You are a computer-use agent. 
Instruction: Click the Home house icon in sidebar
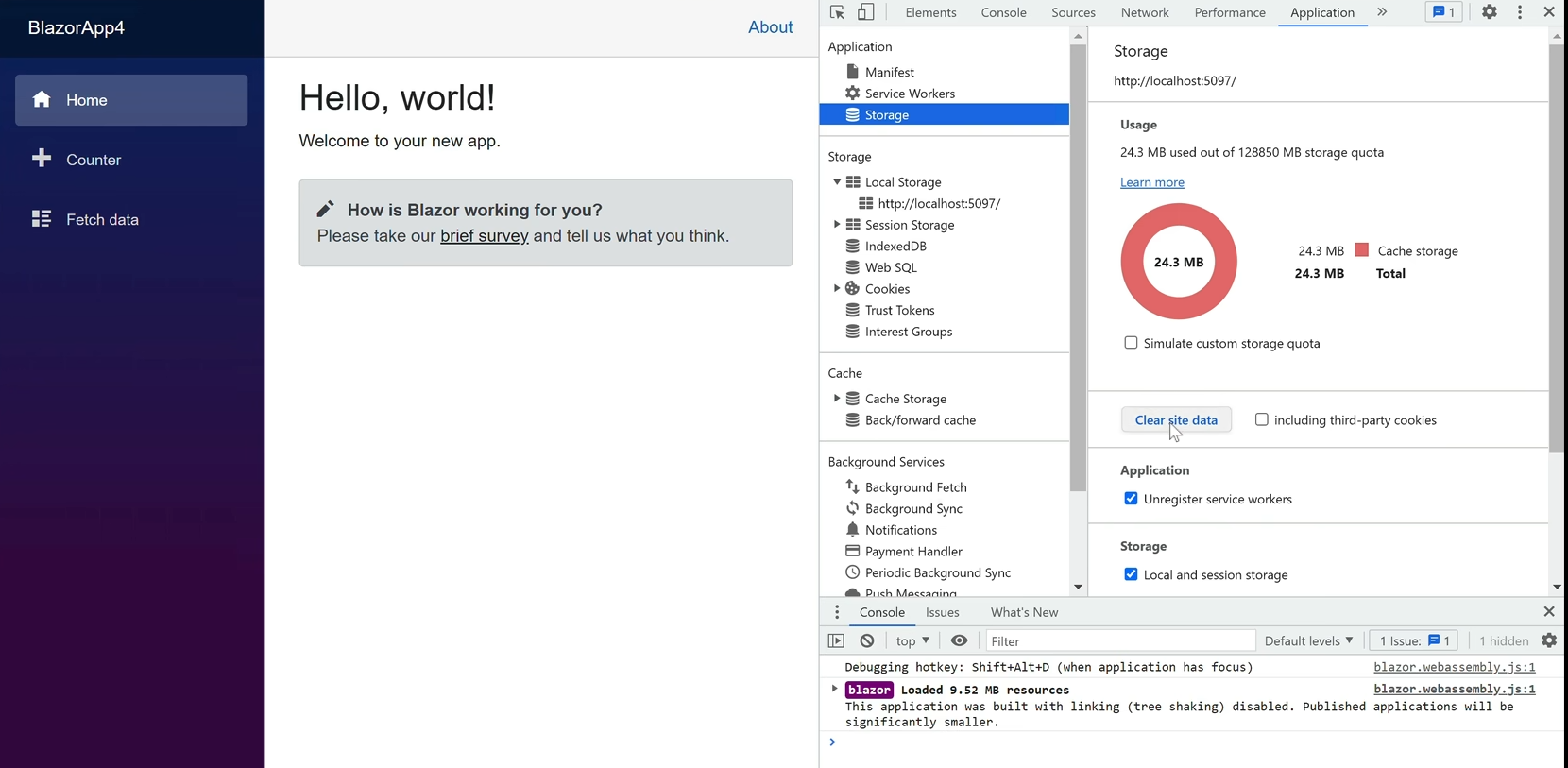tap(42, 99)
